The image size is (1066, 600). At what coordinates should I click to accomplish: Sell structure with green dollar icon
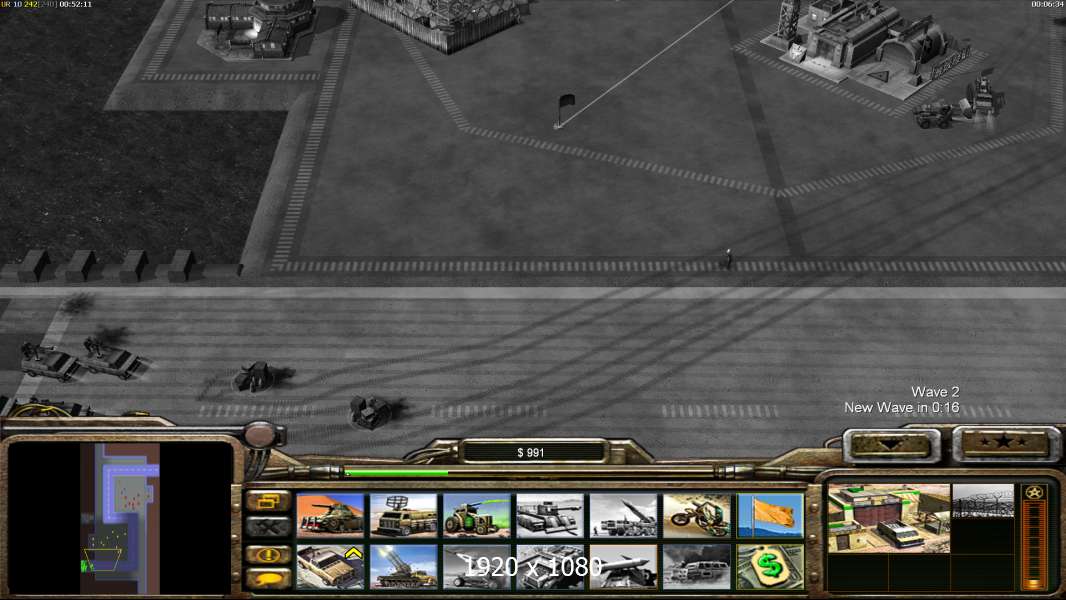coord(770,566)
